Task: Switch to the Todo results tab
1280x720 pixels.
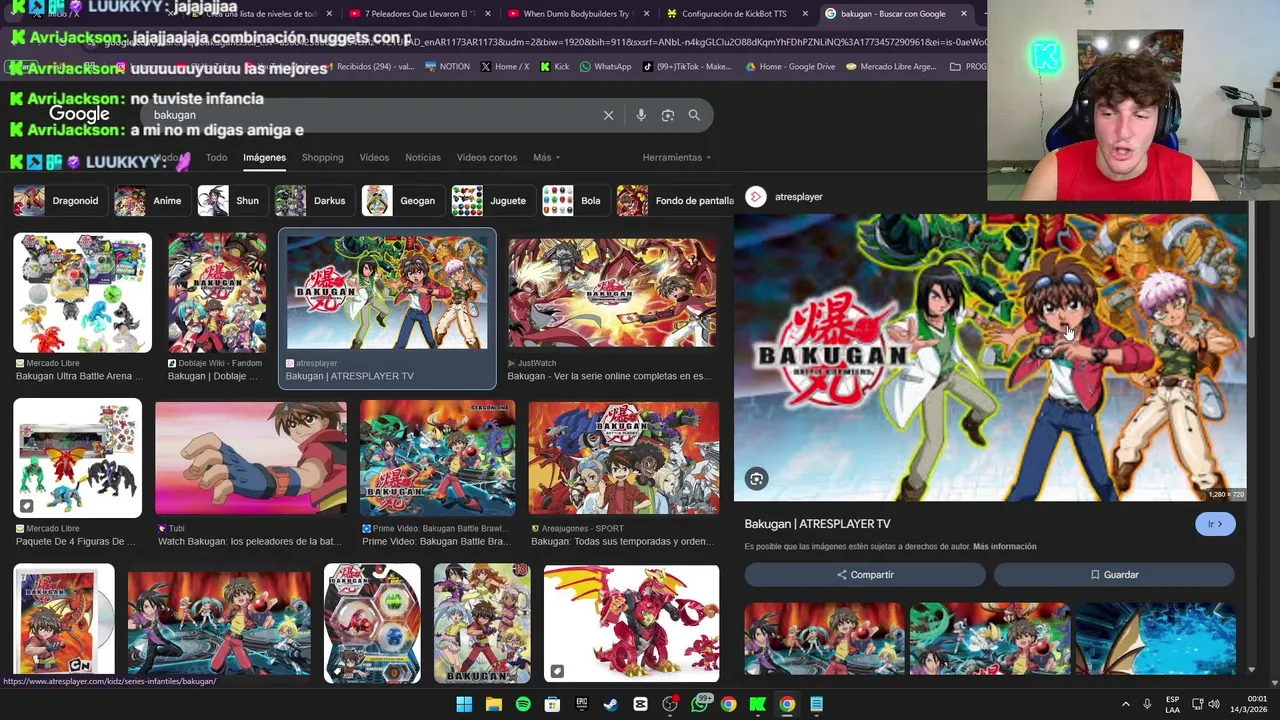Action: coord(216,158)
